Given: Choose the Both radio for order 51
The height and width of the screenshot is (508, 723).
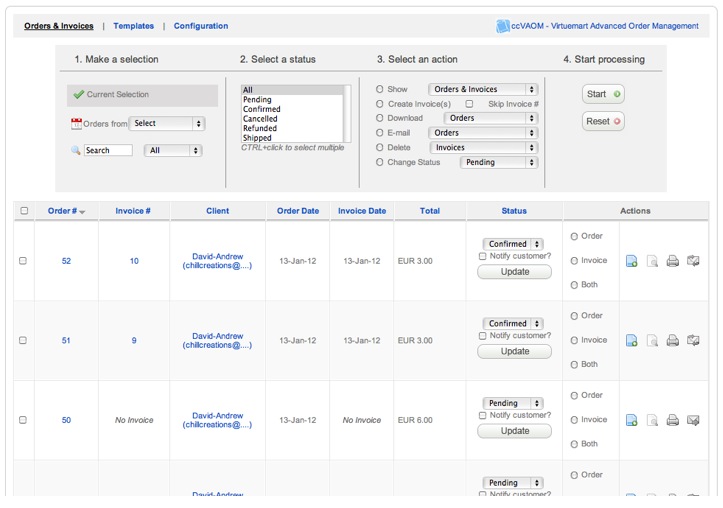Looking at the screenshot, I should [x=574, y=364].
